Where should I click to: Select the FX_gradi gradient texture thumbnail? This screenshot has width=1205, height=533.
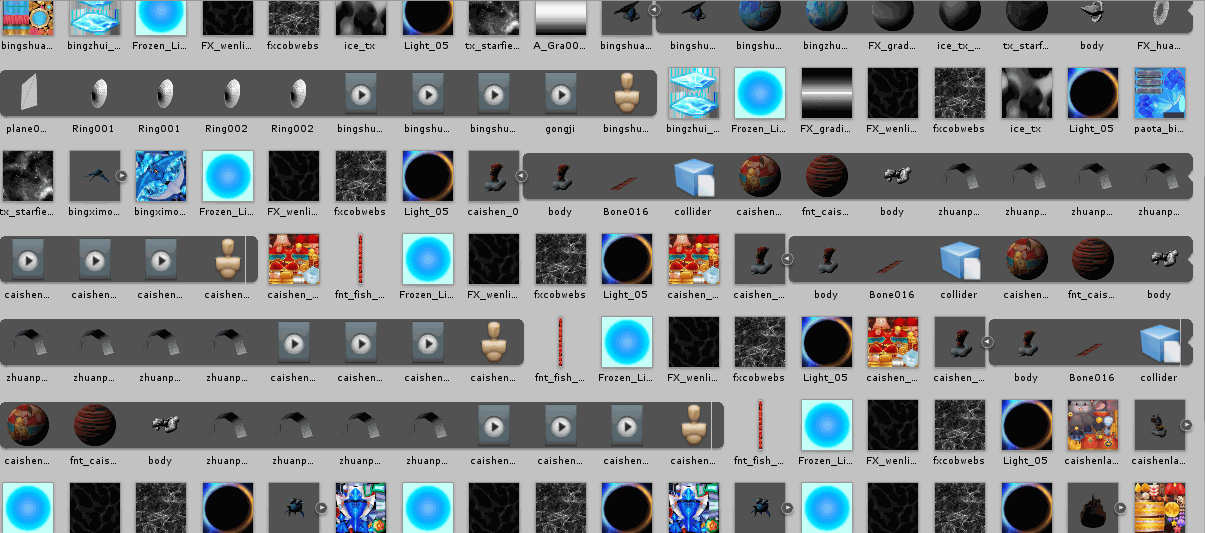[826, 93]
